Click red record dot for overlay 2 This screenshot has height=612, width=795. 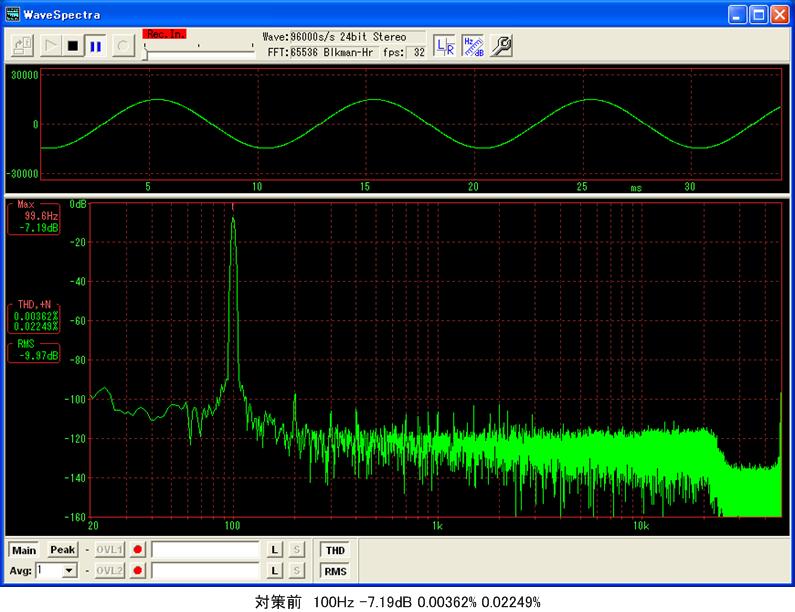pos(138,570)
